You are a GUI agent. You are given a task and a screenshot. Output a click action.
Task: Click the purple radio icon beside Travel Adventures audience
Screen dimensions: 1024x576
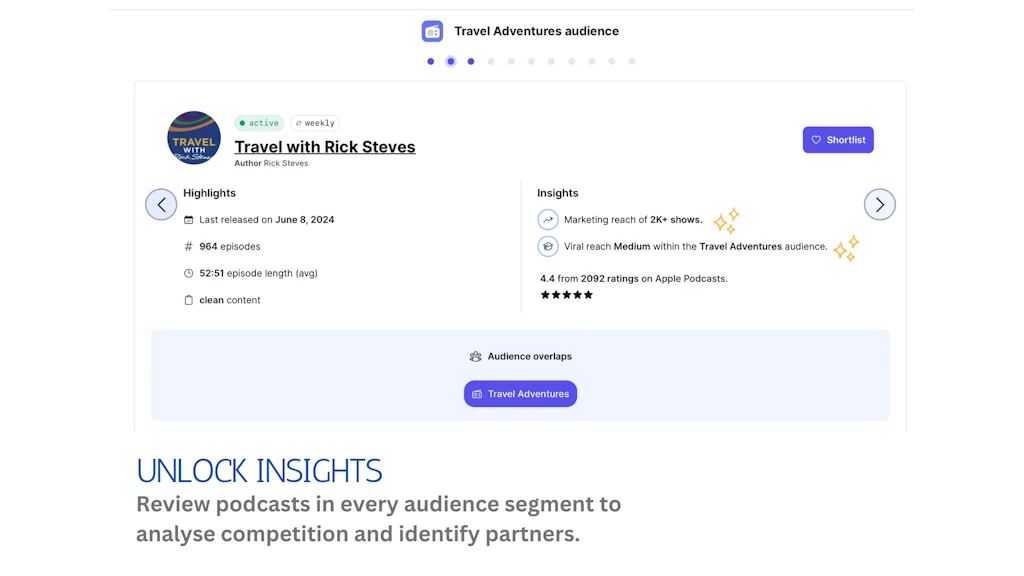[432, 31]
